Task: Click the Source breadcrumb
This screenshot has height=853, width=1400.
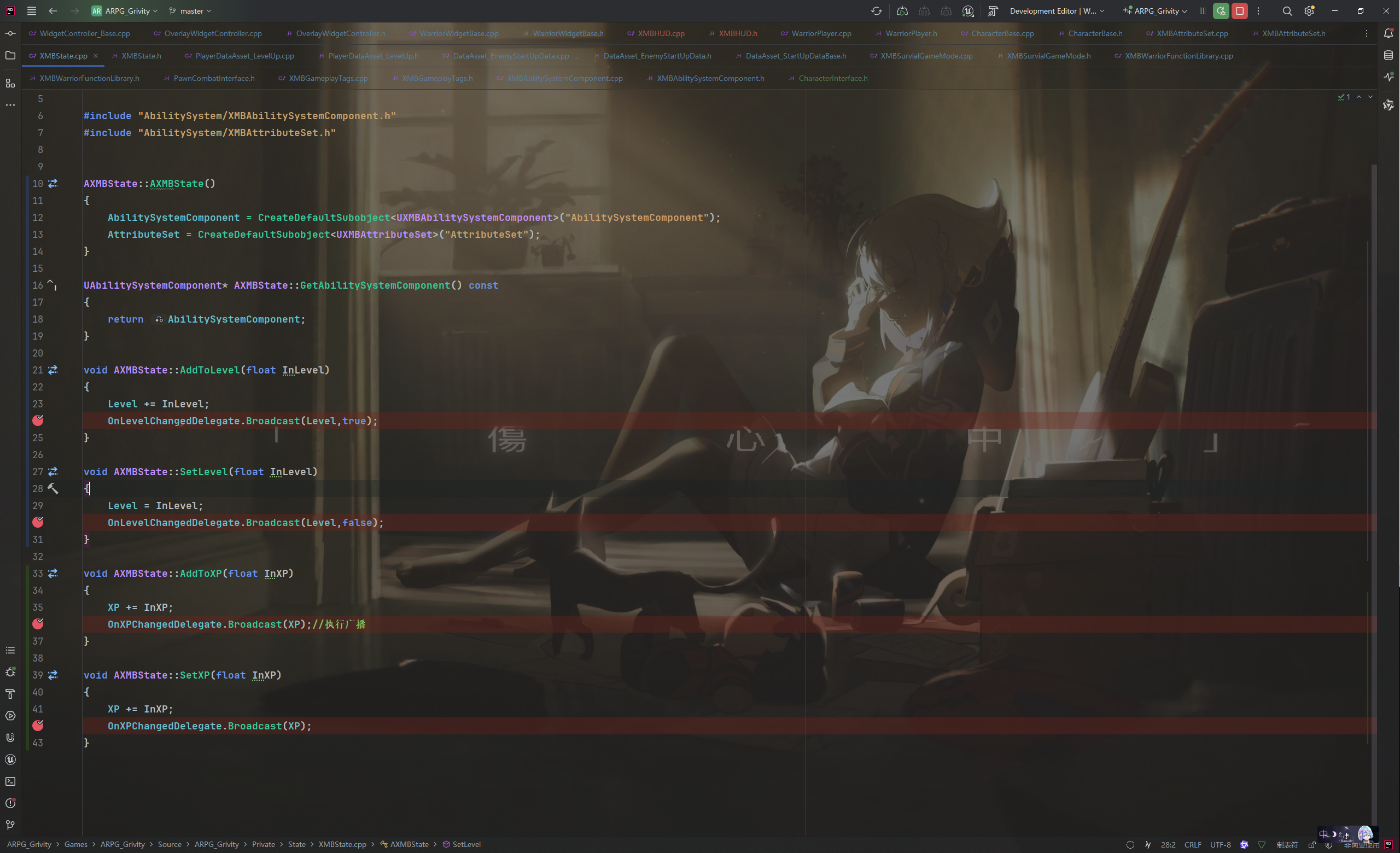Action: [170, 844]
